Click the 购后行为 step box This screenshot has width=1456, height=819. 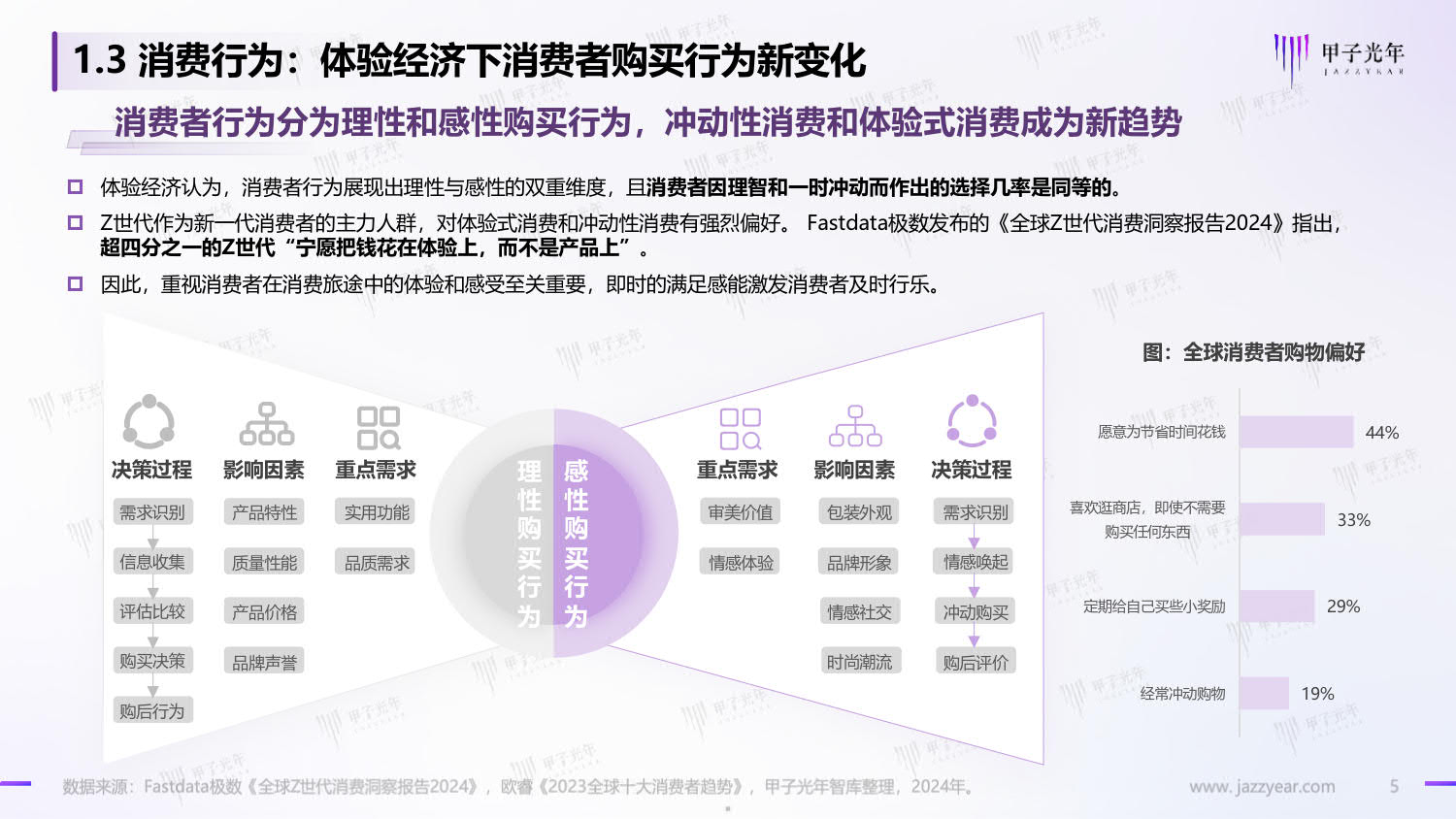pos(152,711)
